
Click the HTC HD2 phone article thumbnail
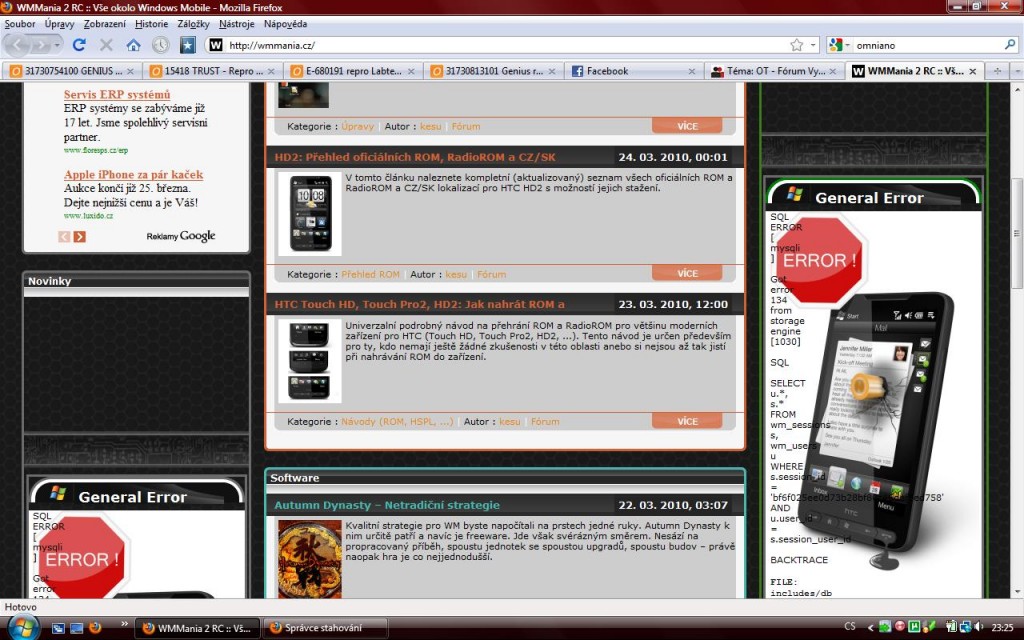tap(310, 214)
